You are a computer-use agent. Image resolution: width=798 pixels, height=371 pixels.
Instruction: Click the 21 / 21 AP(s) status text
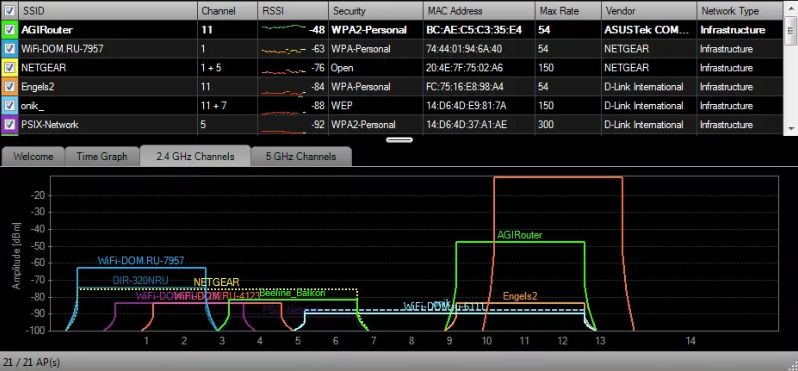click(x=31, y=362)
